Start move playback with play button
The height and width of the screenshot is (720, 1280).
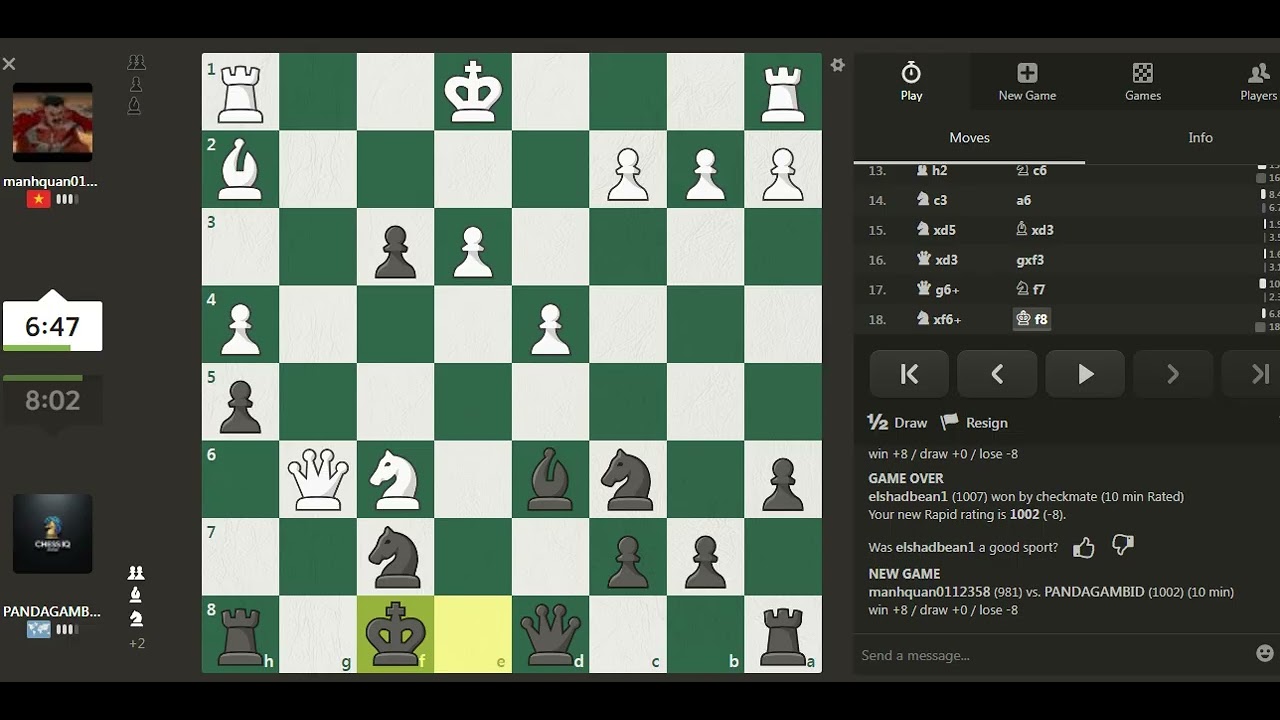(x=1085, y=374)
